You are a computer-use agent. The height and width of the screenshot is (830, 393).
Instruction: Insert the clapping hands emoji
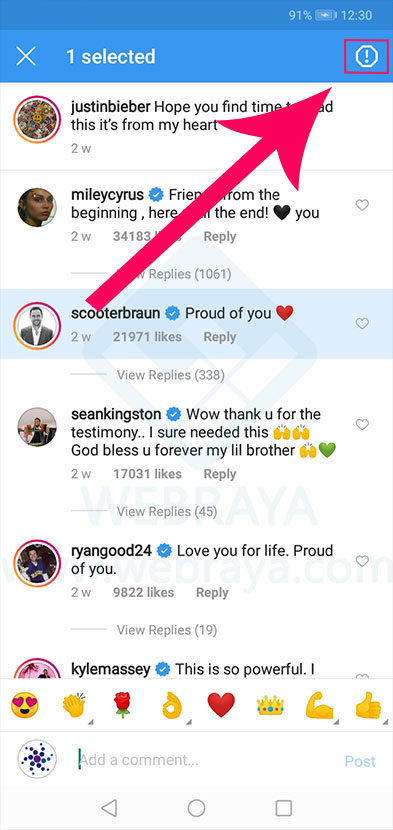pyautogui.click(x=74, y=706)
